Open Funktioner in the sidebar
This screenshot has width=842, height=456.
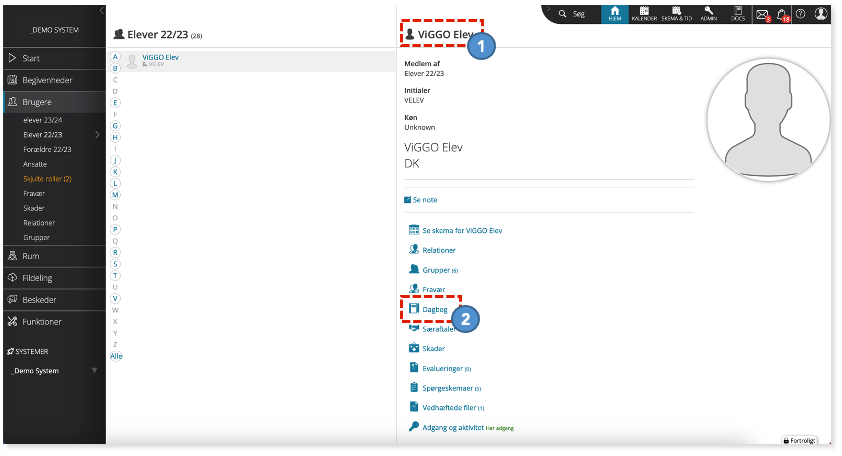pyautogui.click(x=54, y=322)
